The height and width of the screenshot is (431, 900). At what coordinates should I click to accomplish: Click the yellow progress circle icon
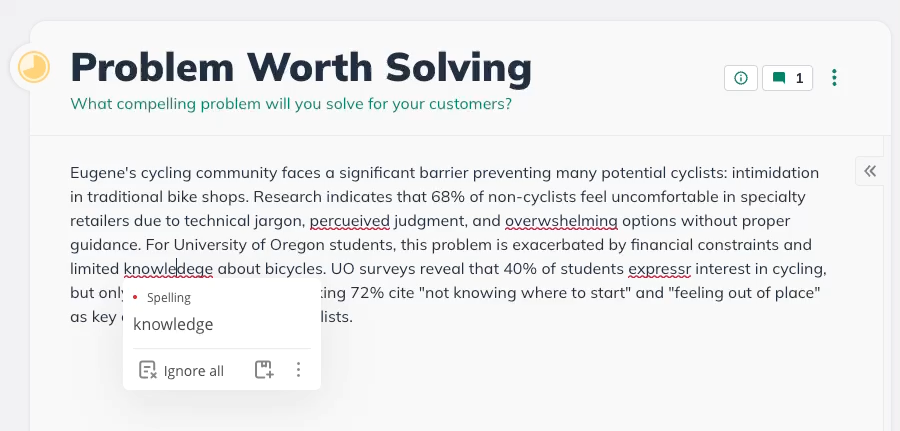[35, 67]
